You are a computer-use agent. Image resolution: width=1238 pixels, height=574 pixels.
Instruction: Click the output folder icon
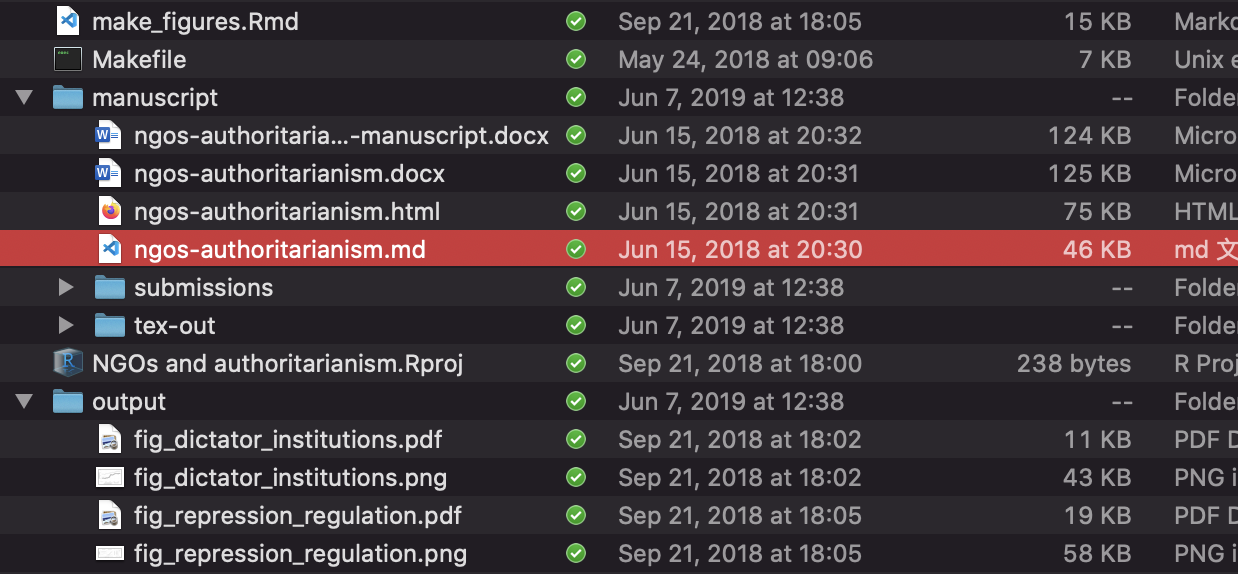[x=67, y=401]
